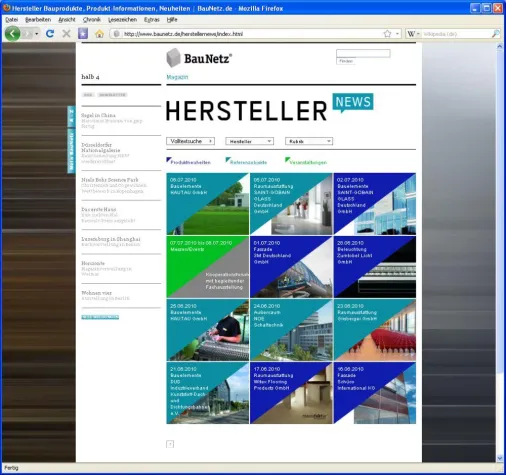Open the back/forward history dropdown arrow

(x=37, y=34)
